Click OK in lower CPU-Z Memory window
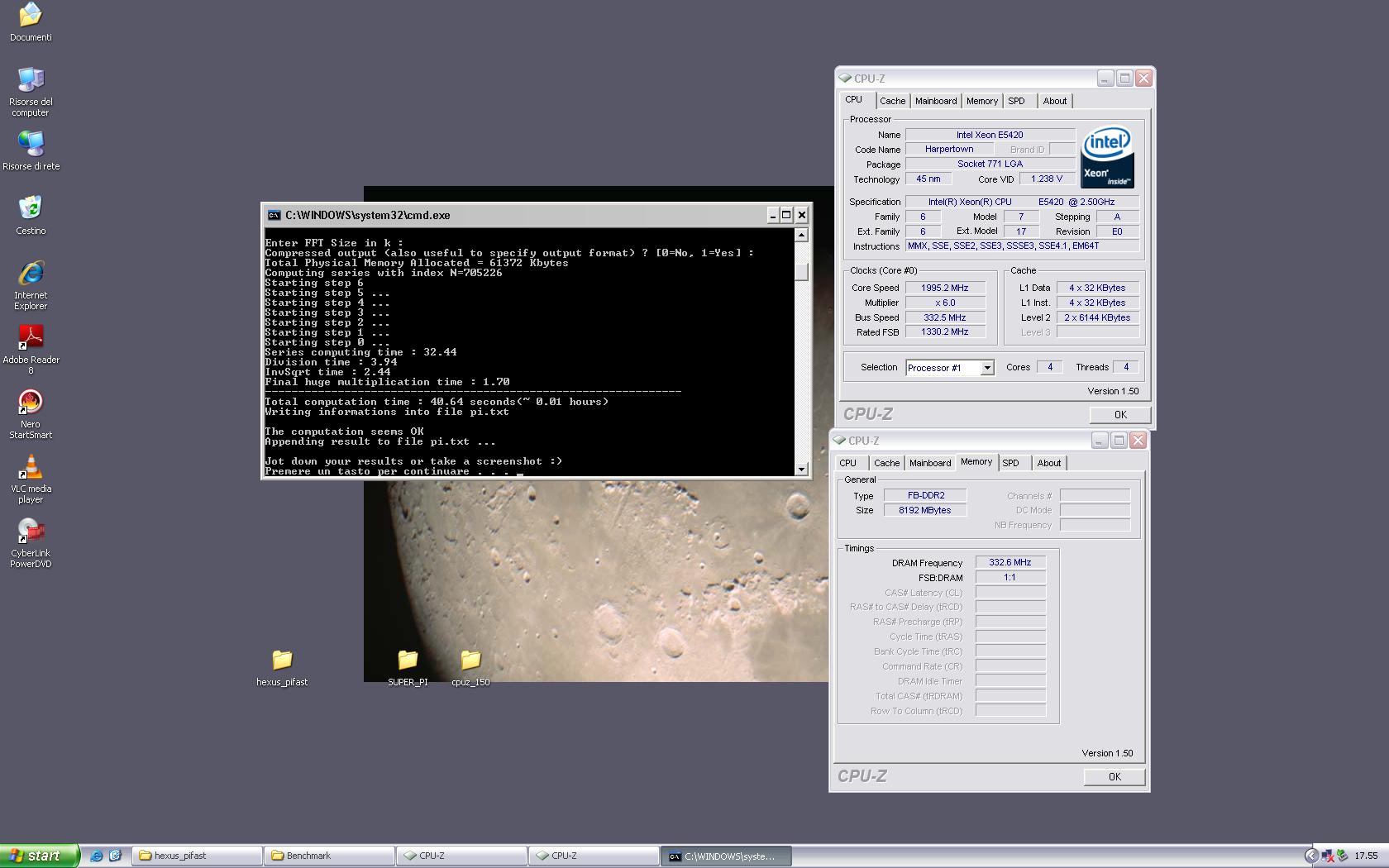 pyautogui.click(x=1115, y=777)
